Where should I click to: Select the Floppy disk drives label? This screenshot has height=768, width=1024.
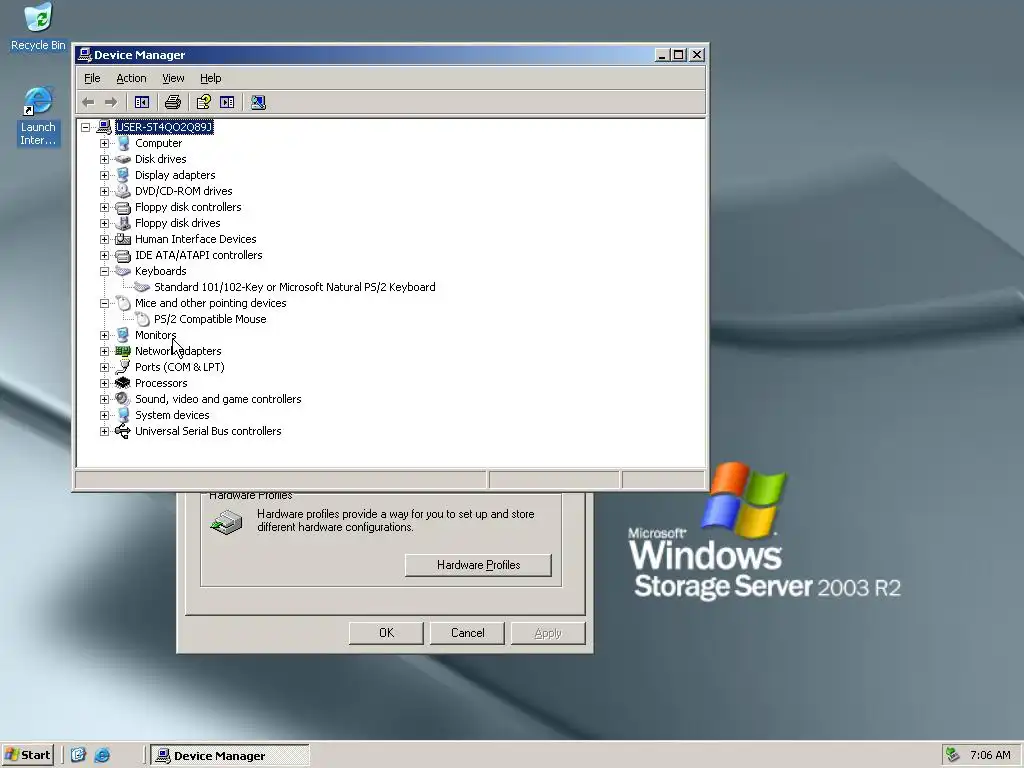click(x=178, y=223)
